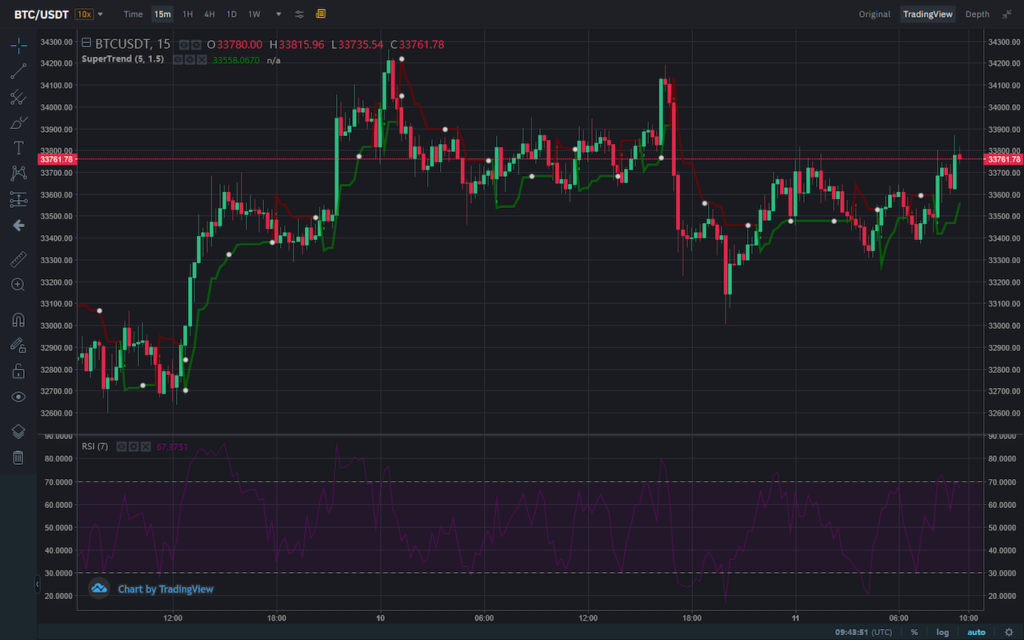Image resolution: width=1024 pixels, height=640 pixels.
Task: Expand more time intervals dropdown arrow
Action: 278,14
